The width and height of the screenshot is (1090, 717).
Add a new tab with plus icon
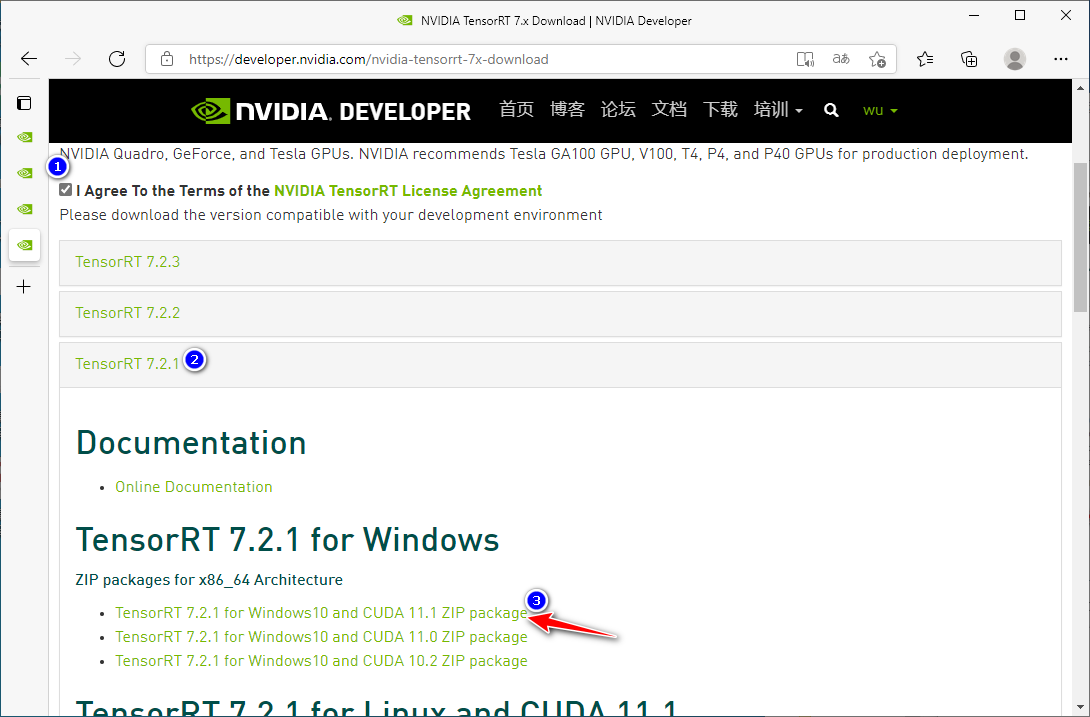(x=25, y=287)
